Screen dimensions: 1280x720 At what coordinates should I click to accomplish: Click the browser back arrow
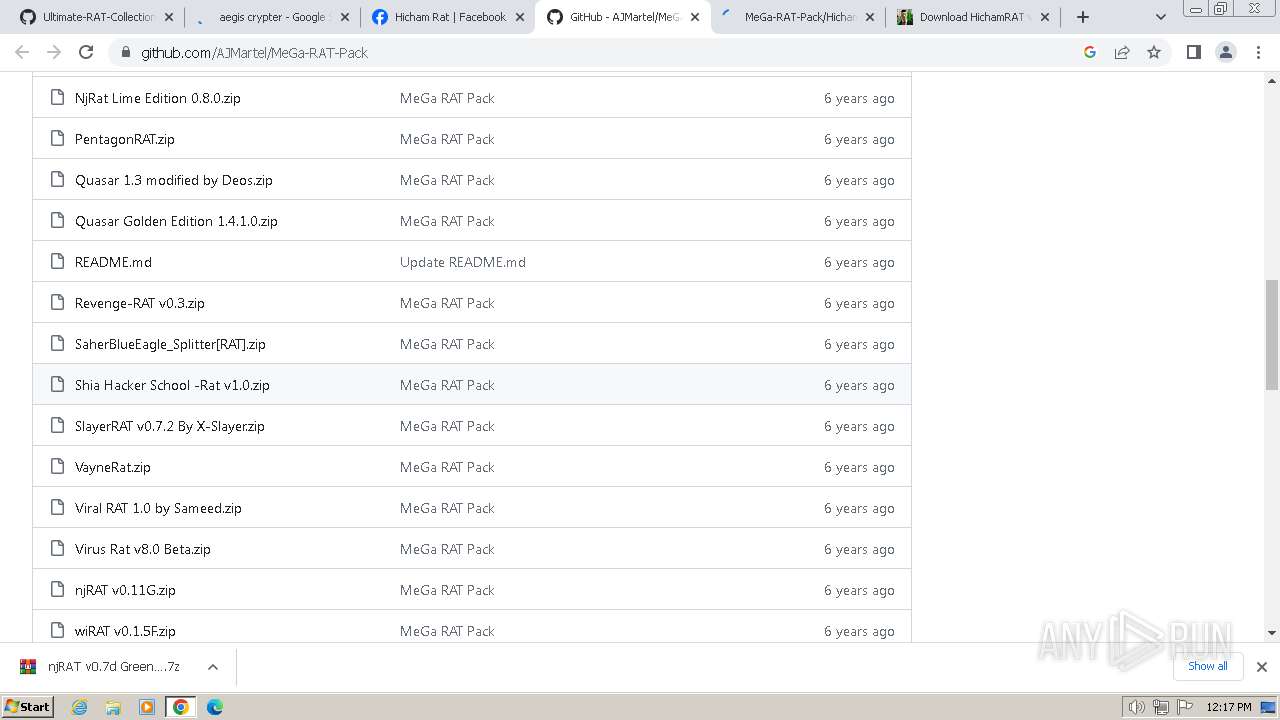click(x=22, y=52)
